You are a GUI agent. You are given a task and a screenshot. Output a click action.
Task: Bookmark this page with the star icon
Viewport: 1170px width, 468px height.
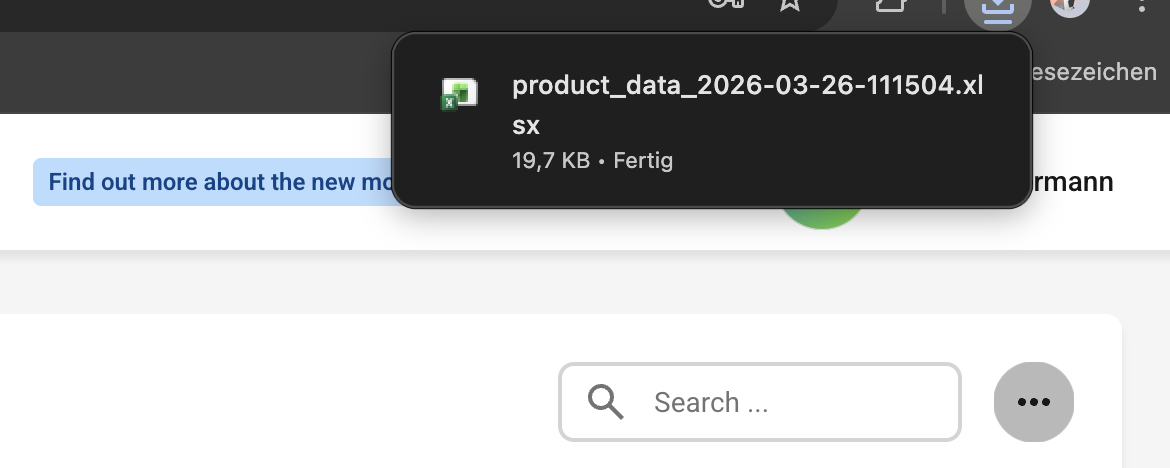pyautogui.click(x=790, y=4)
